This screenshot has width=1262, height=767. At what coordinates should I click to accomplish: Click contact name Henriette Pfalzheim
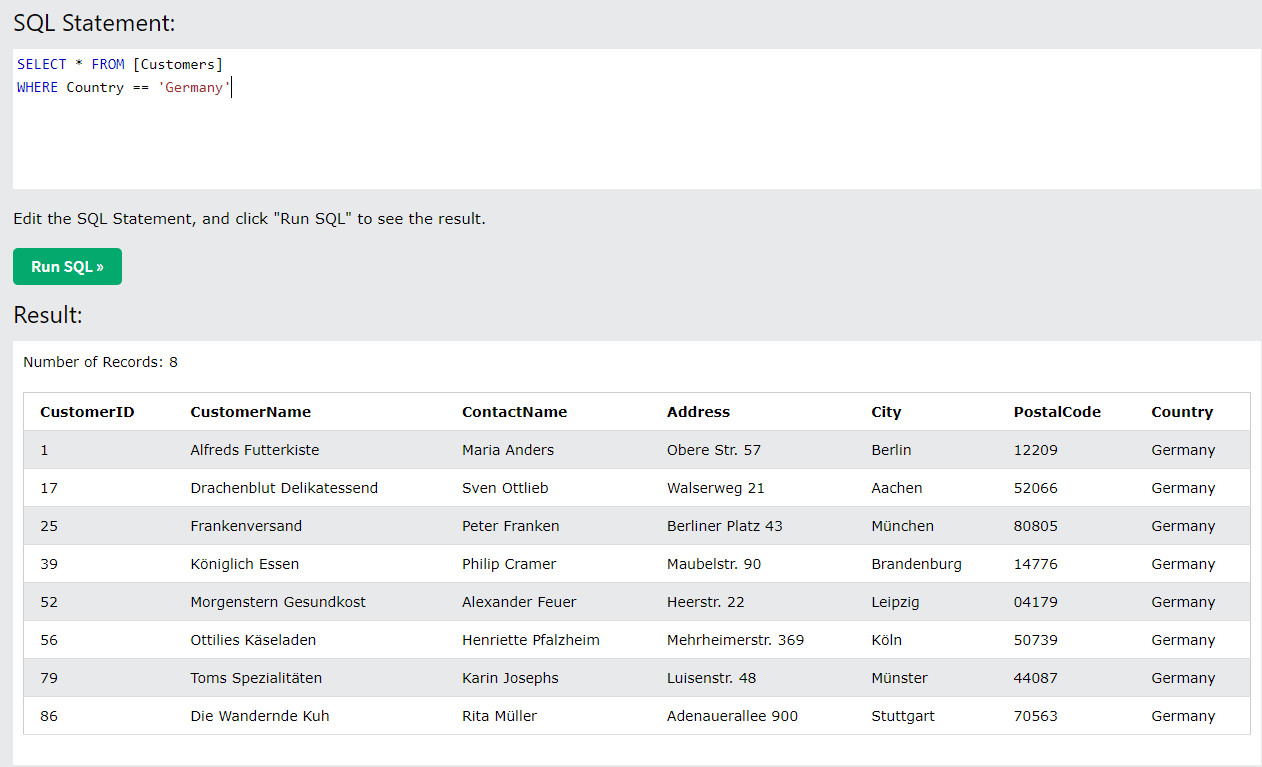point(531,640)
